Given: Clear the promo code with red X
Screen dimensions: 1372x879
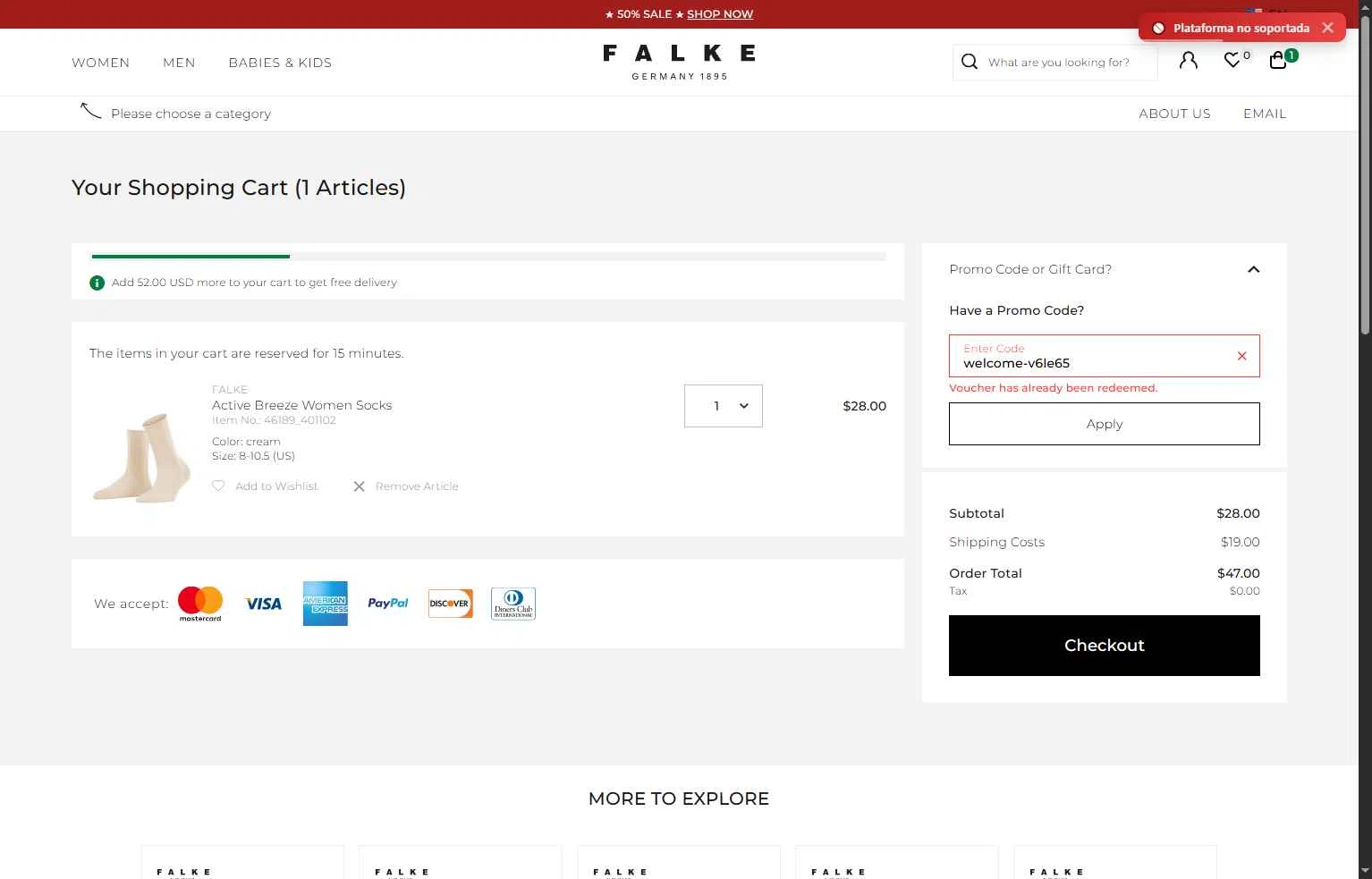Looking at the screenshot, I should pos(1241,356).
